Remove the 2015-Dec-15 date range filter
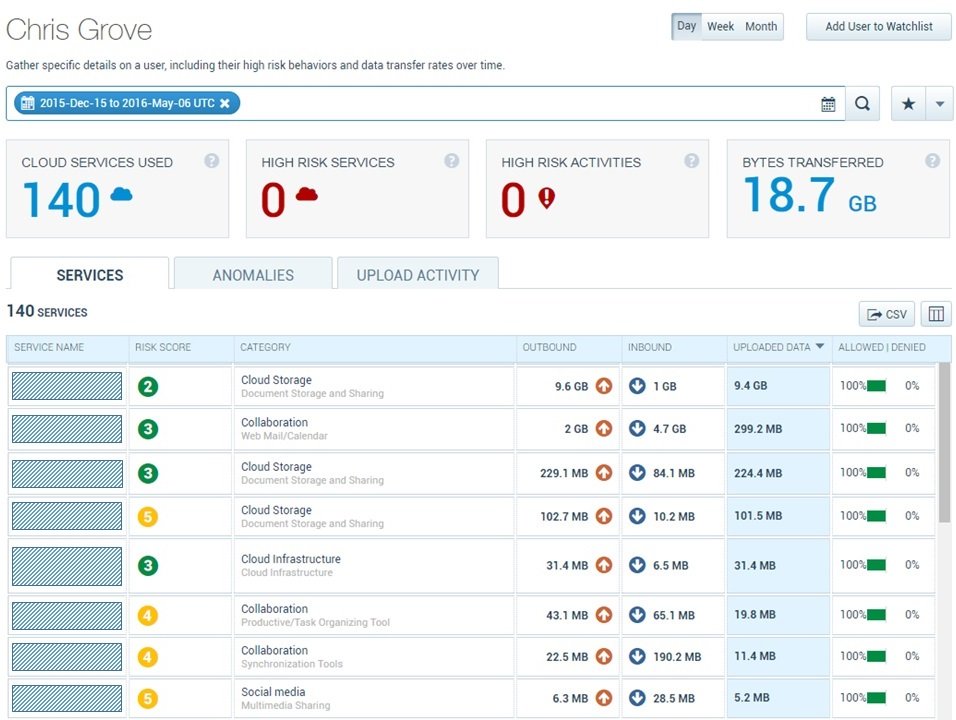Viewport: 956px width, 720px height. pos(225,103)
